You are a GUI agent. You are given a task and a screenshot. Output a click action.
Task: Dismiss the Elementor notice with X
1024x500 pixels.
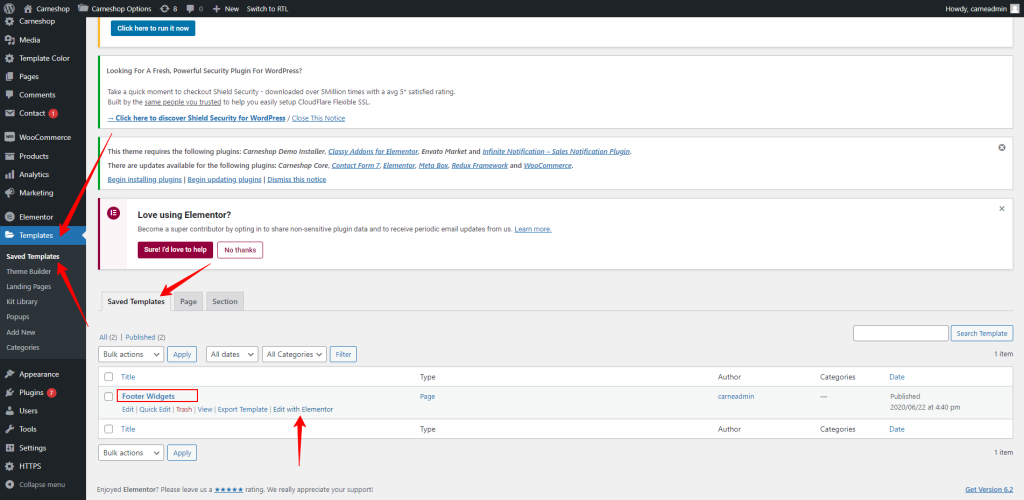tap(1002, 209)
